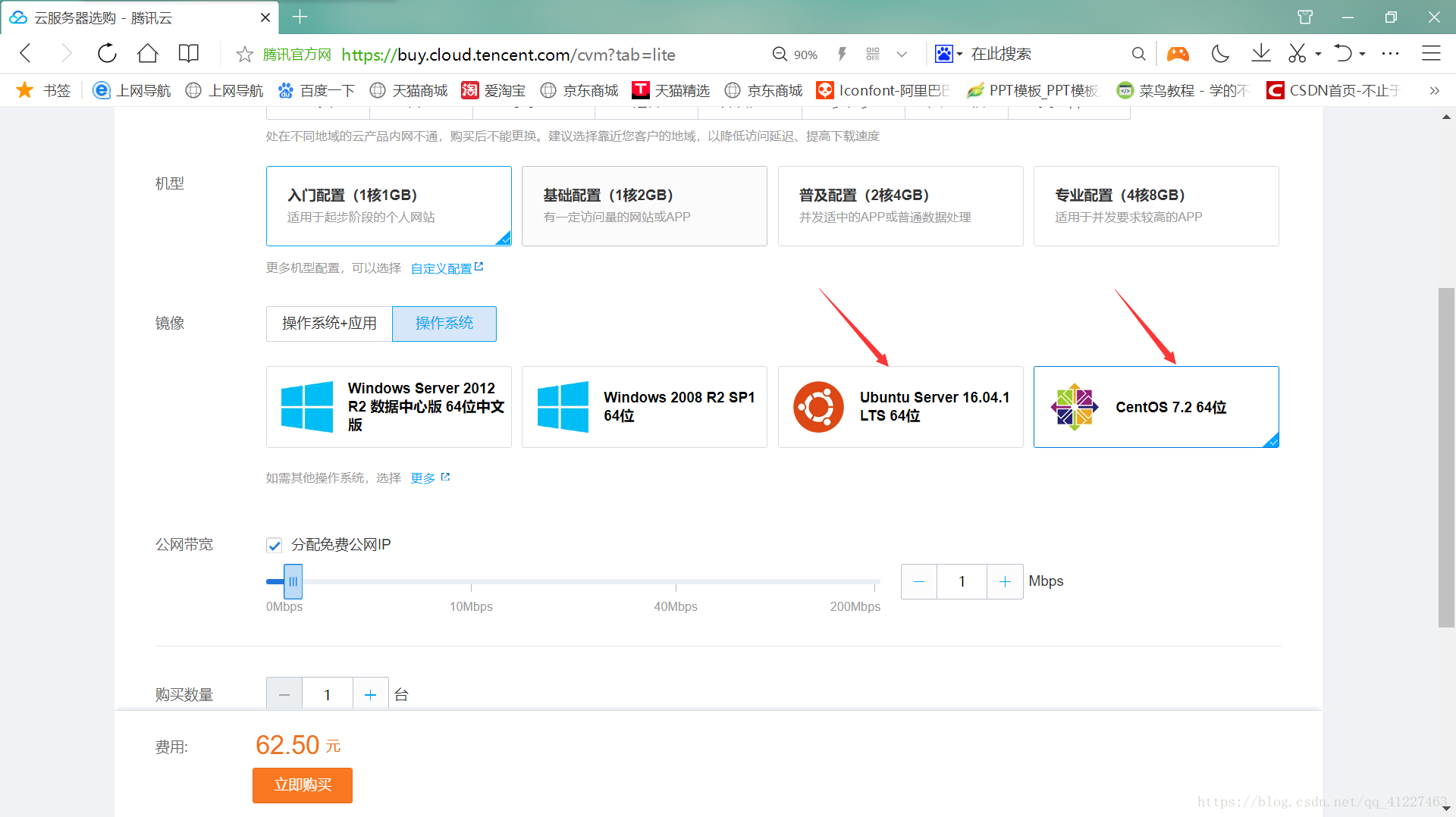Click the browser forward arrow
This screenshot has height=817, width=1456.
66,54
